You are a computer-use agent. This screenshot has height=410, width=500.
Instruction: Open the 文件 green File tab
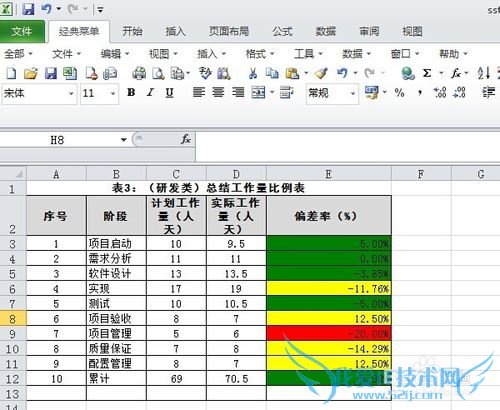coord(22,31)
